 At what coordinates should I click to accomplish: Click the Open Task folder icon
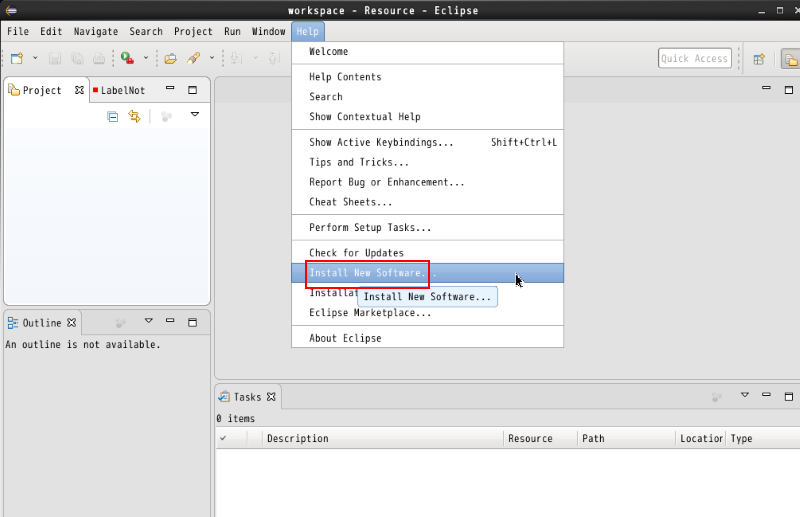click(x=170, y=58)
